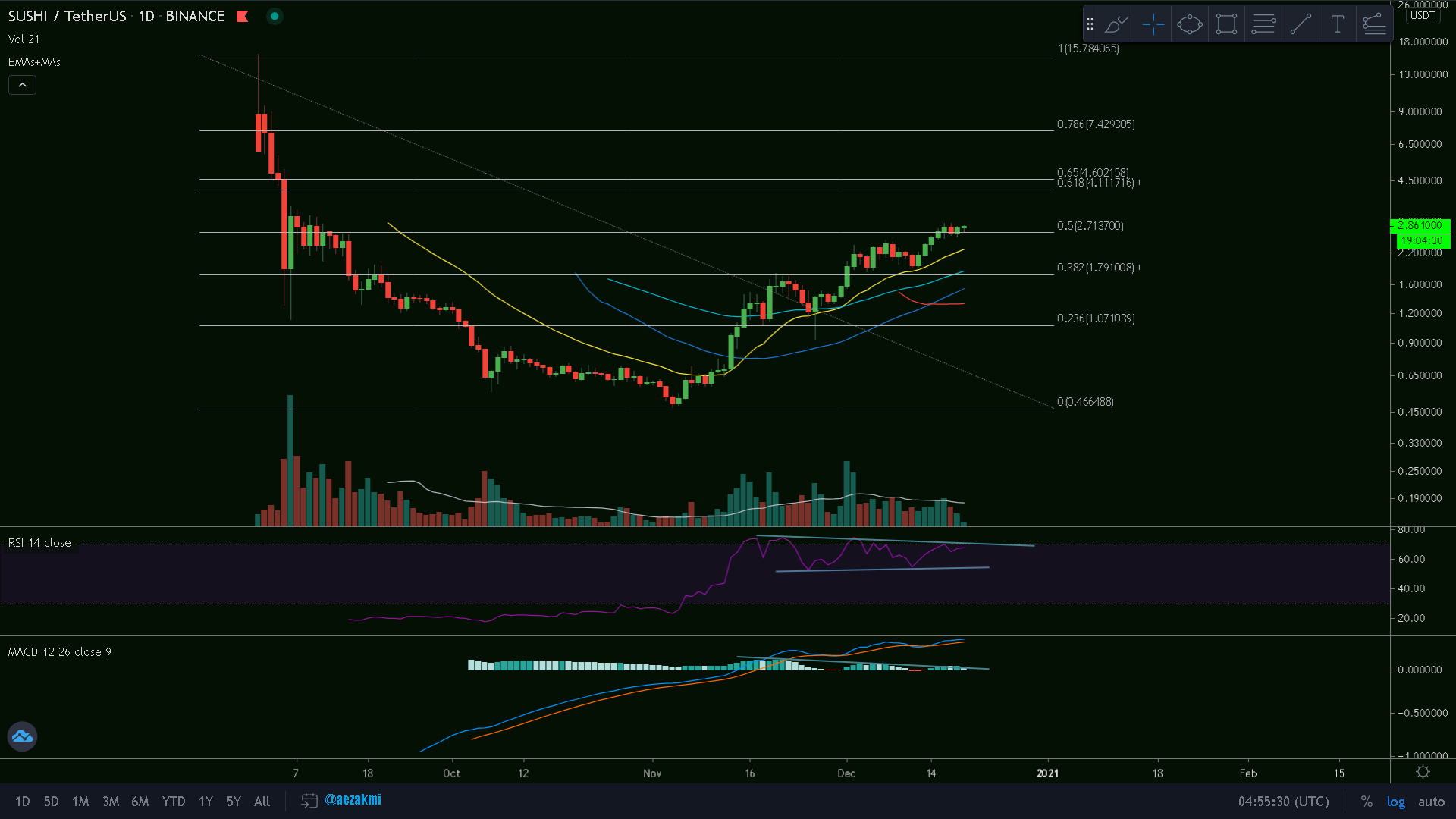This screenshot has width=1456, height=819.
Task: Switch to 3M time range
Action: (111, 802)
